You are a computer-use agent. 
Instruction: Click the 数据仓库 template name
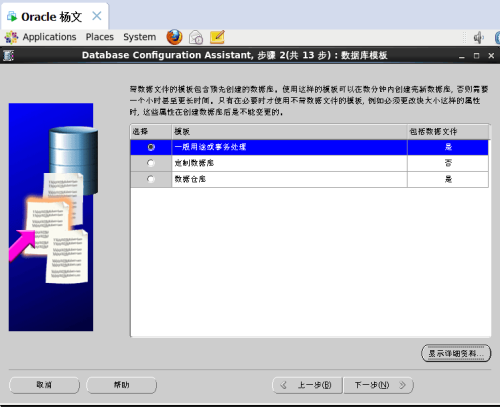[x=190, y=179]
